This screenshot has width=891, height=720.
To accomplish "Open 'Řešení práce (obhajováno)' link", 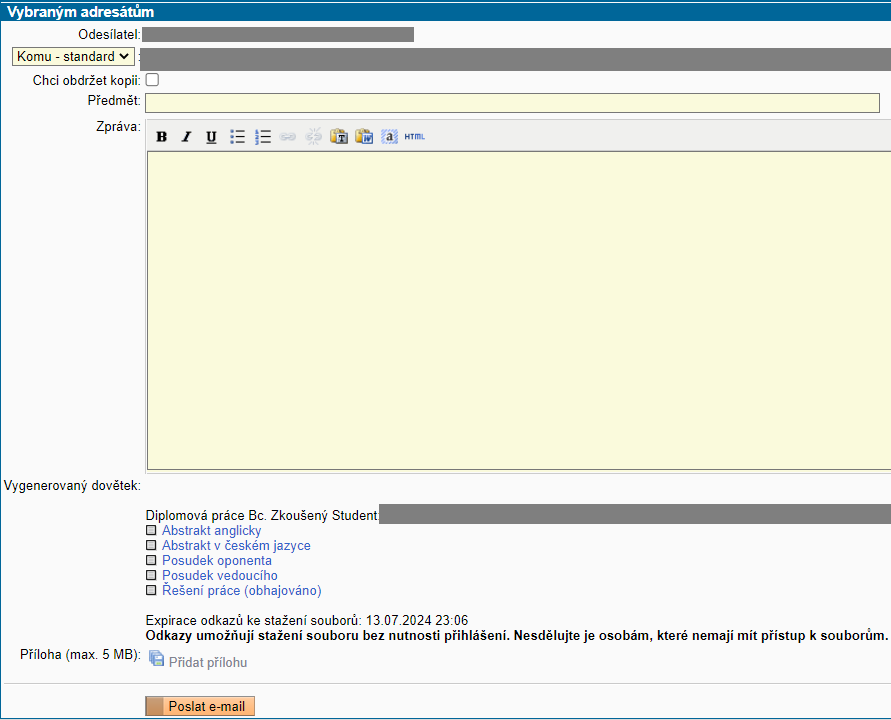I will point(241,591).
